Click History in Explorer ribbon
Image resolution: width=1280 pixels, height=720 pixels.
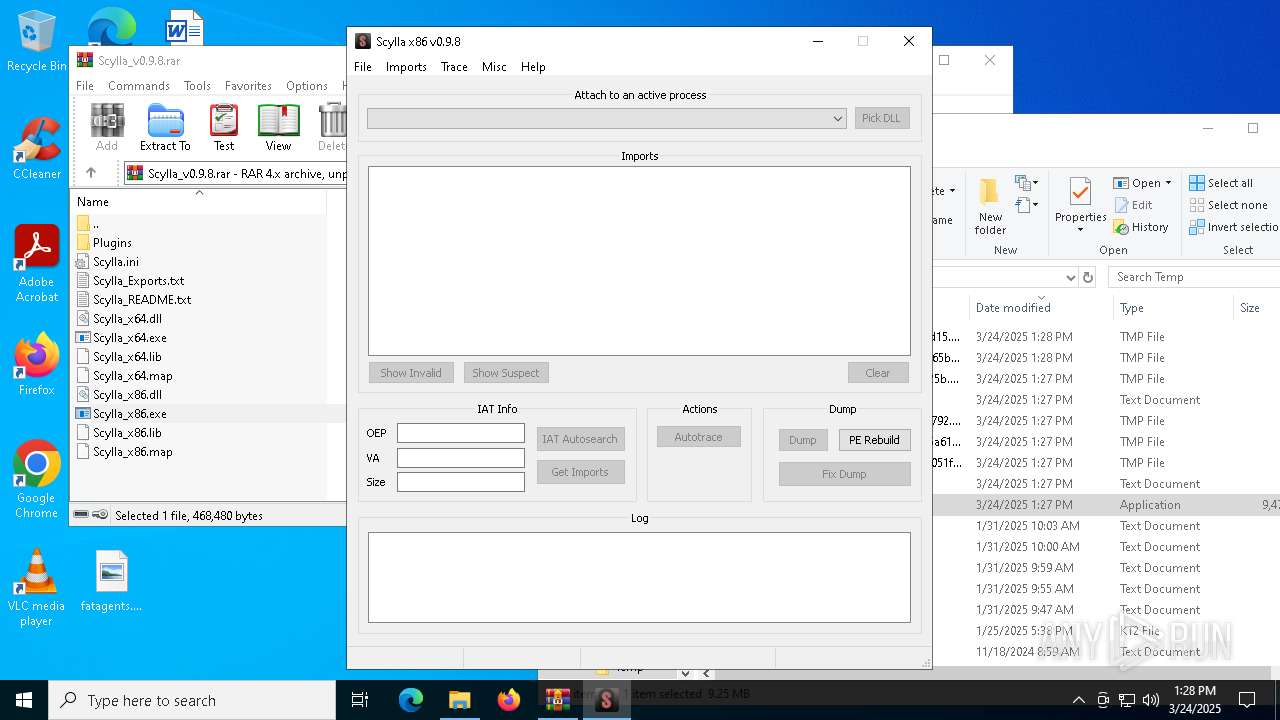1141,227
